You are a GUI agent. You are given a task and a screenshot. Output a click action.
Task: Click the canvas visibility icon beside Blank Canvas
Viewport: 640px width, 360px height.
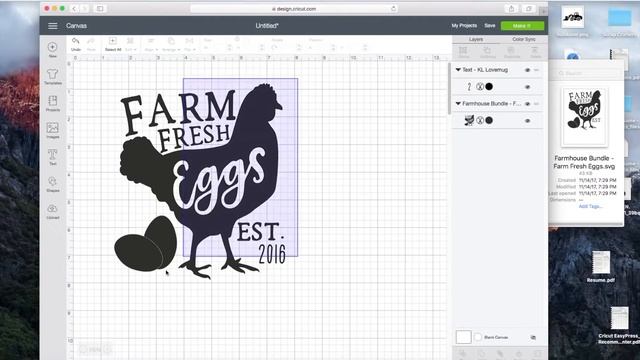point(533,338)
